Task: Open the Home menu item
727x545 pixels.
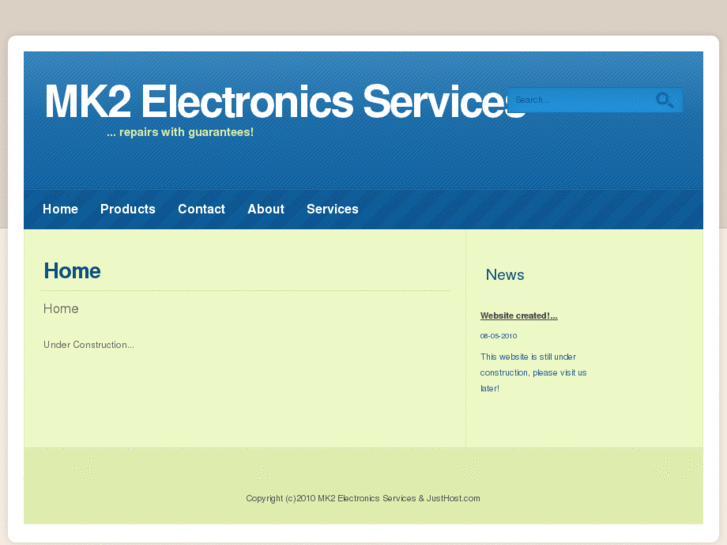Action: click(60, 209)
